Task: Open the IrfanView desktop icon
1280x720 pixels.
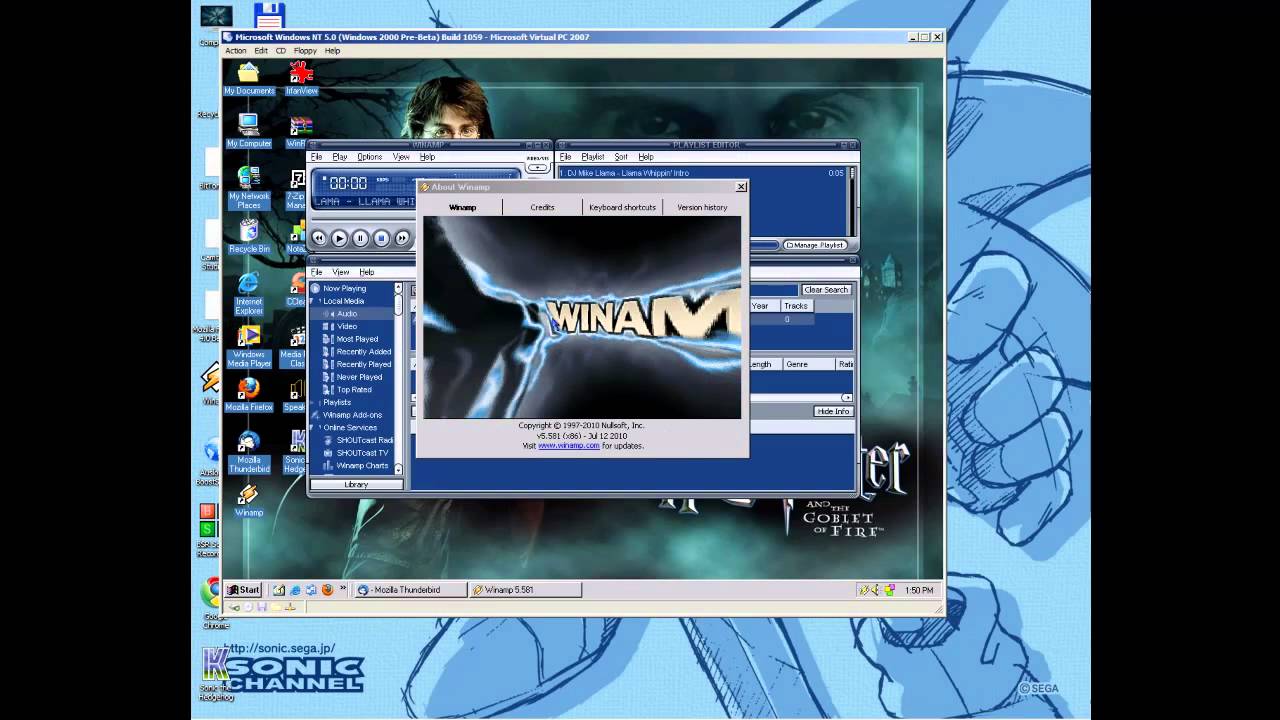Action: (x=301, y=78)
